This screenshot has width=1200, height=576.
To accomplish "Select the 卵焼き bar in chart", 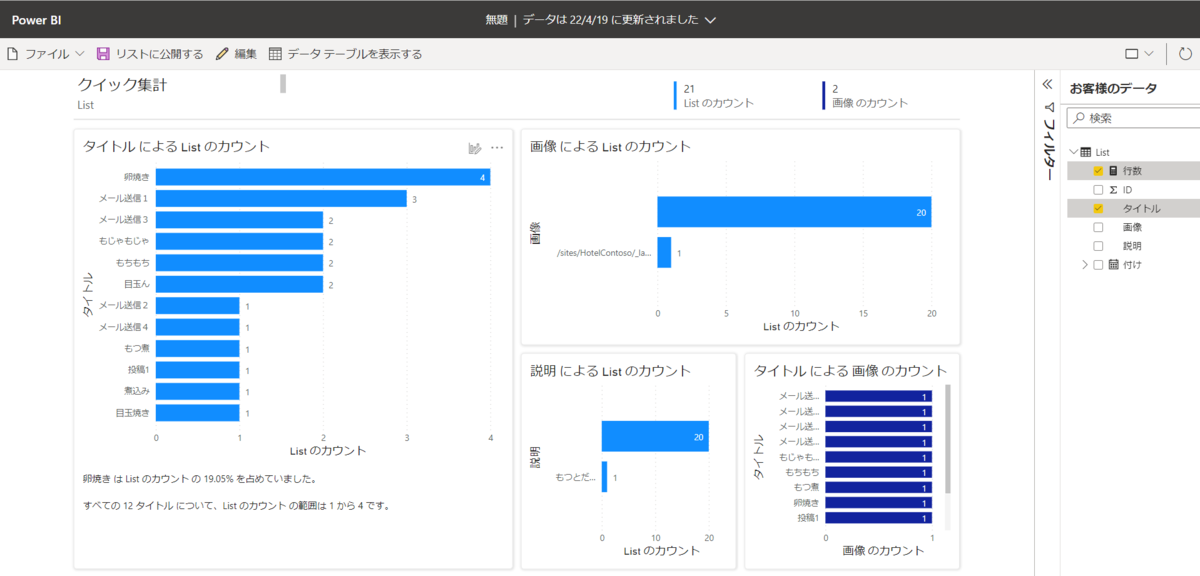I will click(x=322, y=177).
